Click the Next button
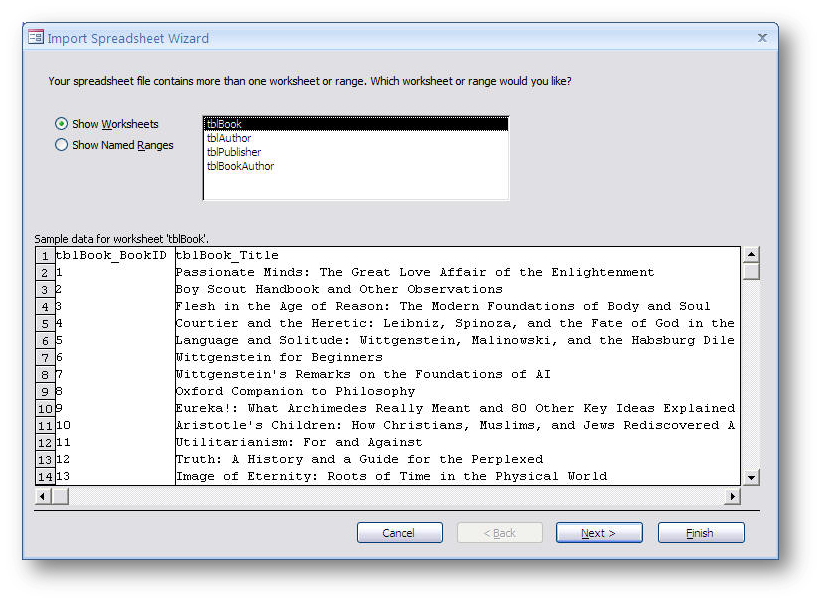This screenshot has height=602, width=821. click(x=598, y=532)
